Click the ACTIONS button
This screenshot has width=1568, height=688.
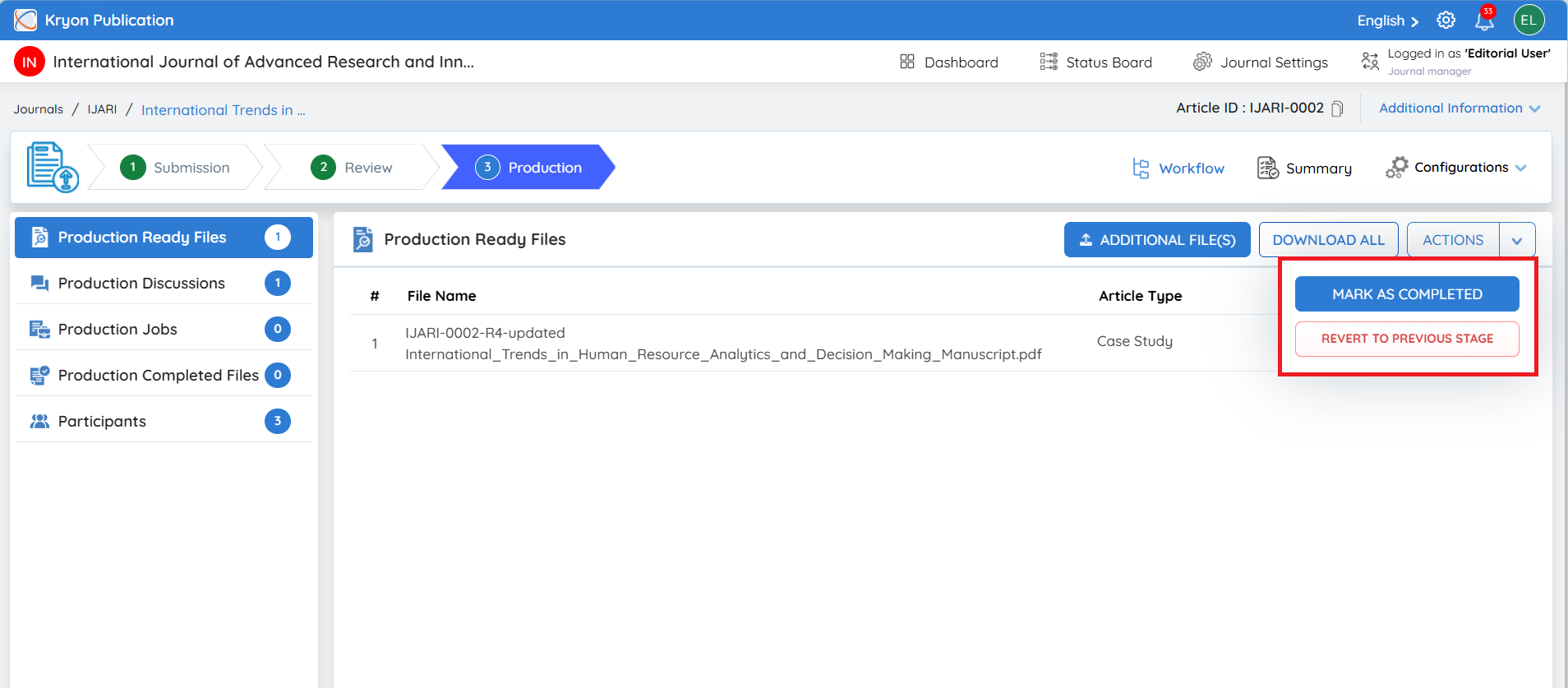(x=1453, y=240)
